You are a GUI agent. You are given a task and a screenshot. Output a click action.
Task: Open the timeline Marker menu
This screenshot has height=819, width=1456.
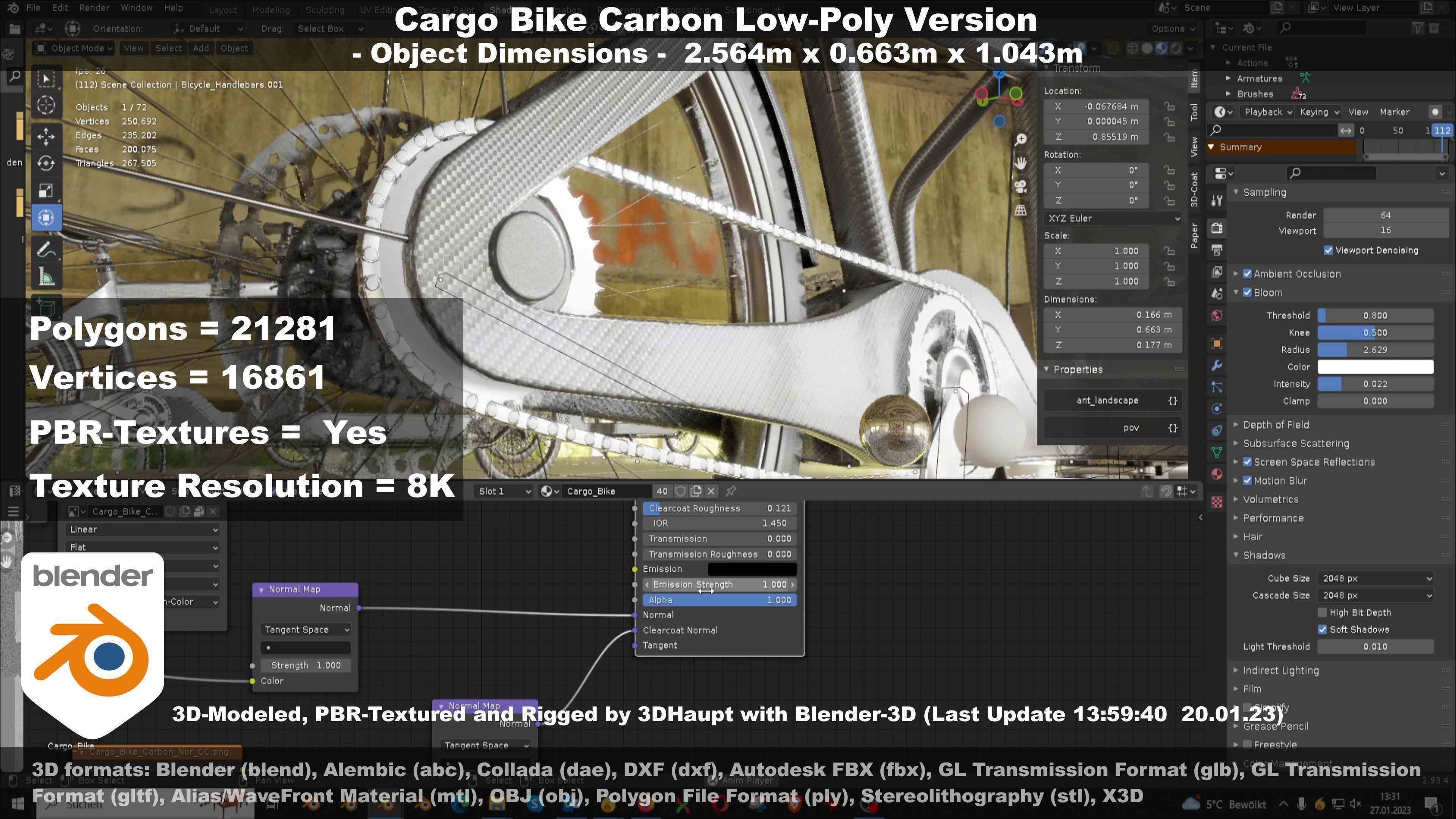1395,112
